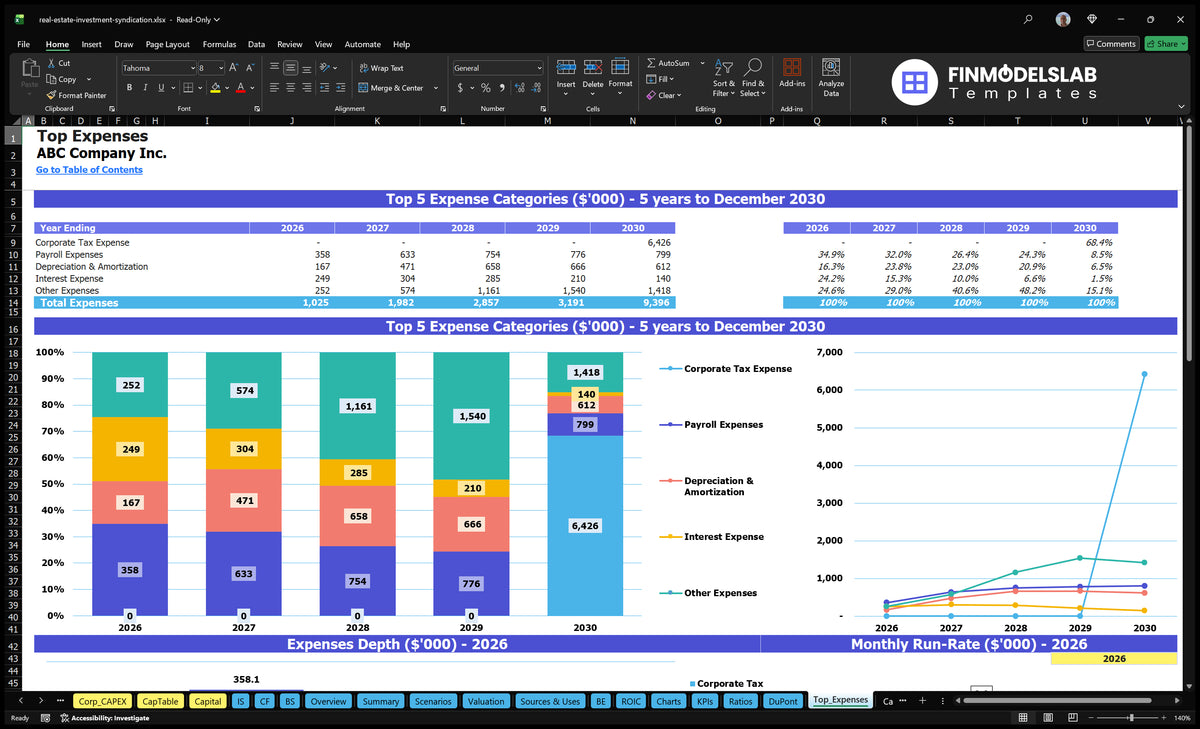This screenshot has width=1200, height=729.
Task: Open Sort & Filter icon
Action: [723, 67]
